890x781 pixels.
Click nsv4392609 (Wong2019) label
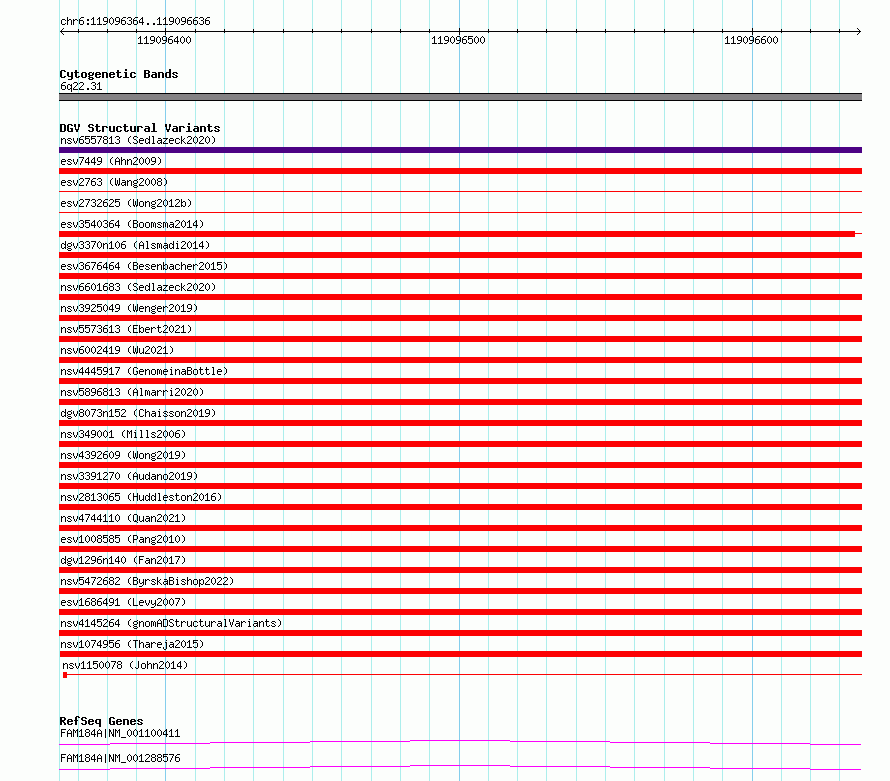click(123, 455)
